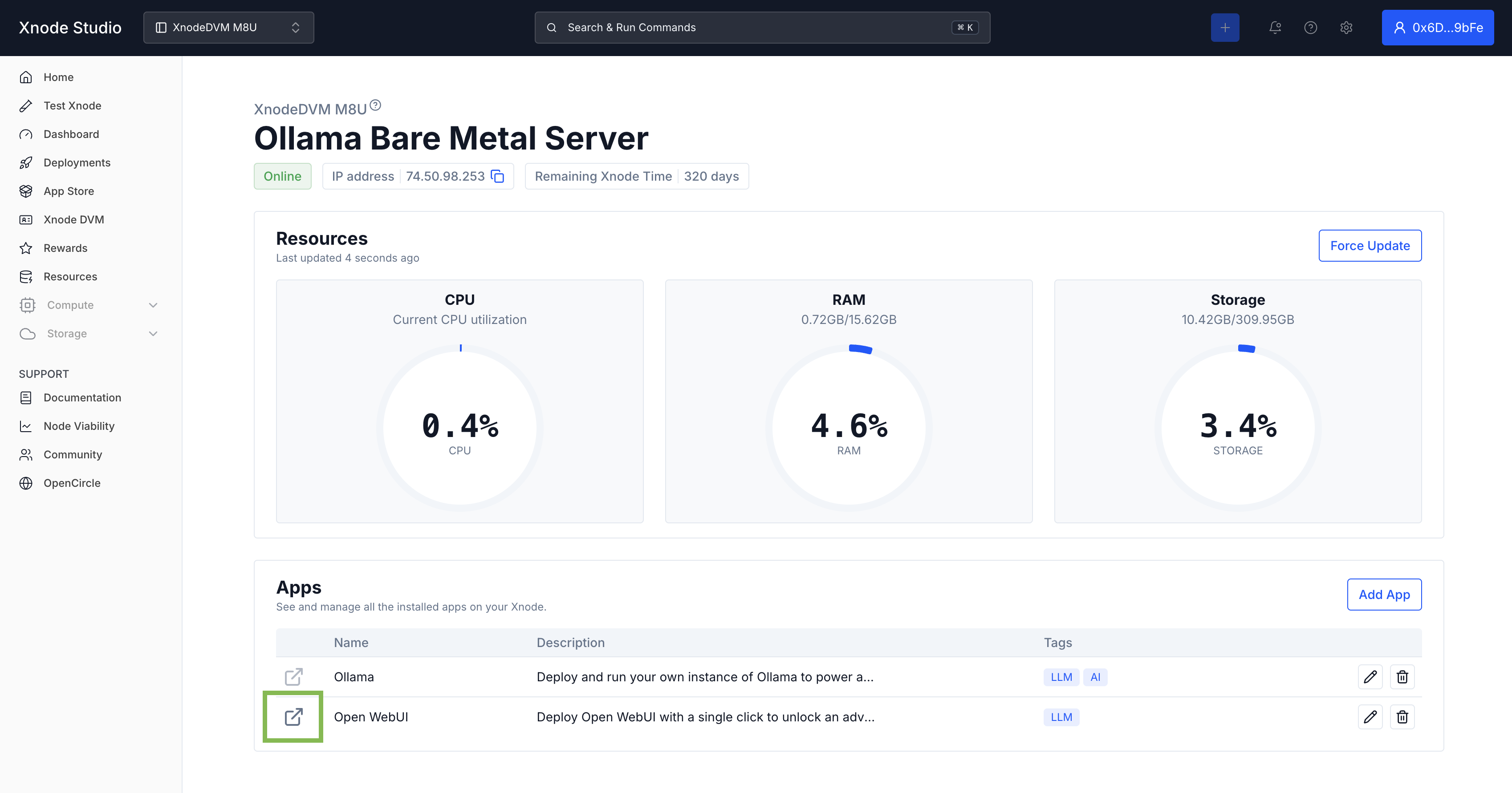Open the XnodeDVM M8U selector dropdown

coord(228,28)
